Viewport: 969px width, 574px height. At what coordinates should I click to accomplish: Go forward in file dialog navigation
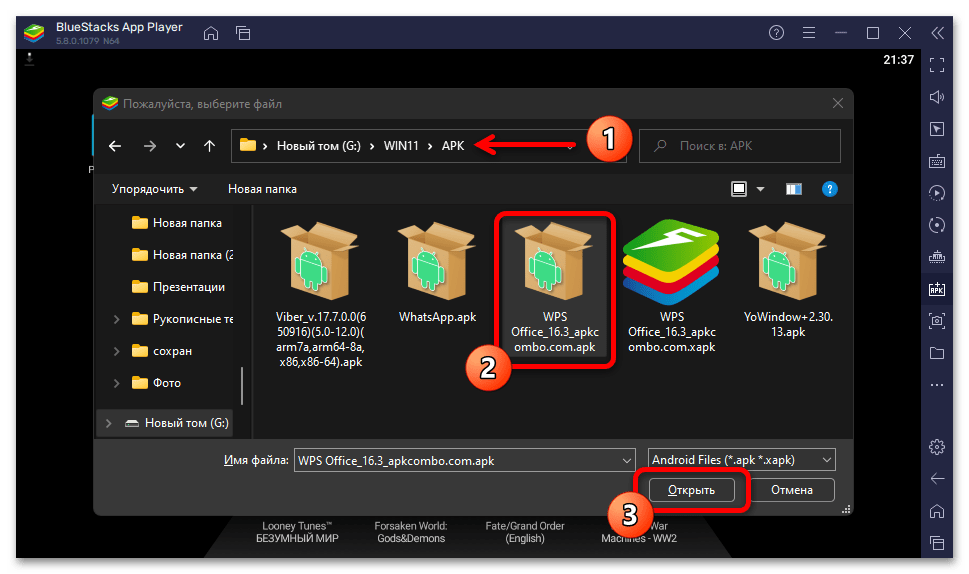point(150,146)
